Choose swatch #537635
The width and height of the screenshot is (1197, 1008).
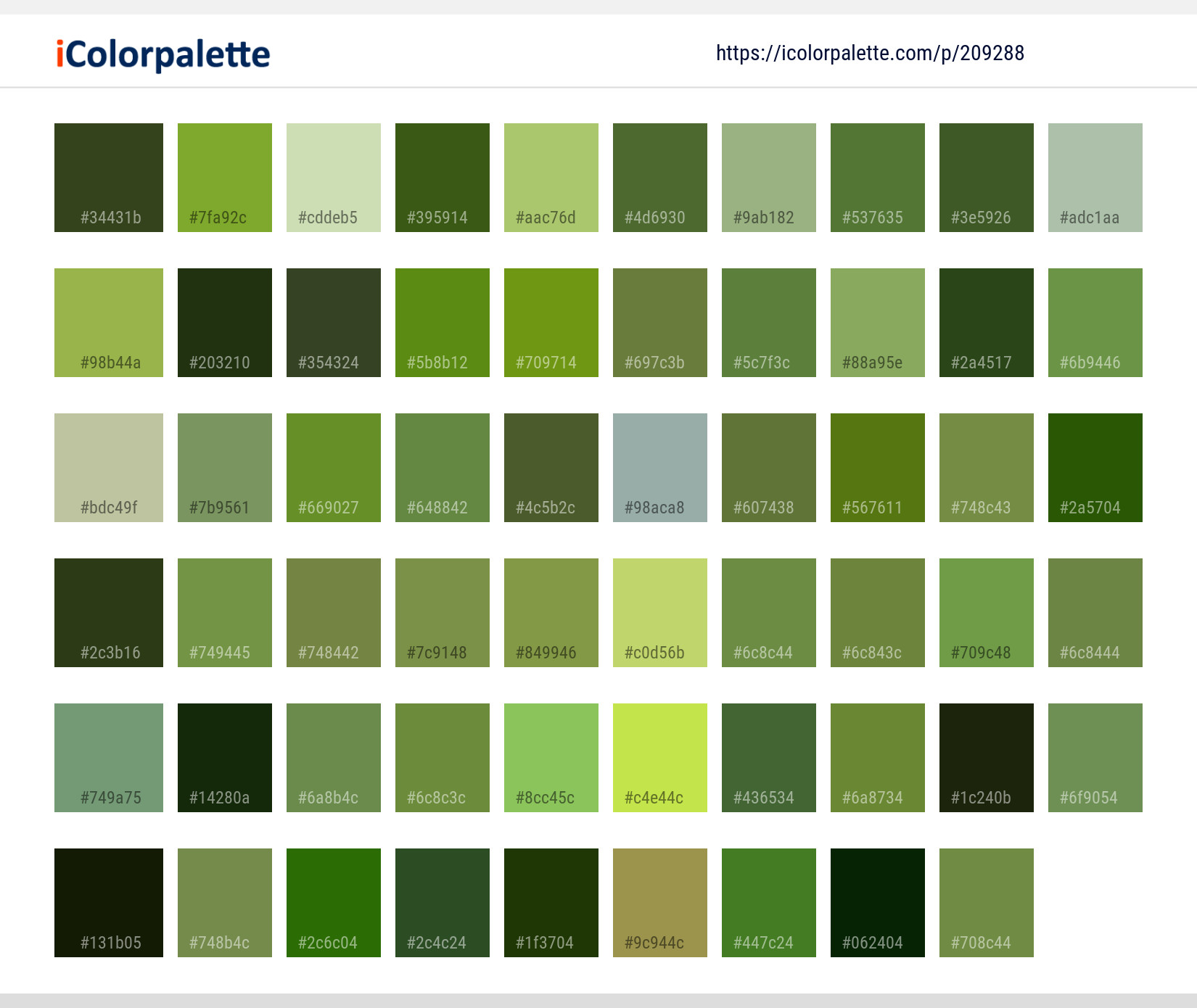point(878,178)
